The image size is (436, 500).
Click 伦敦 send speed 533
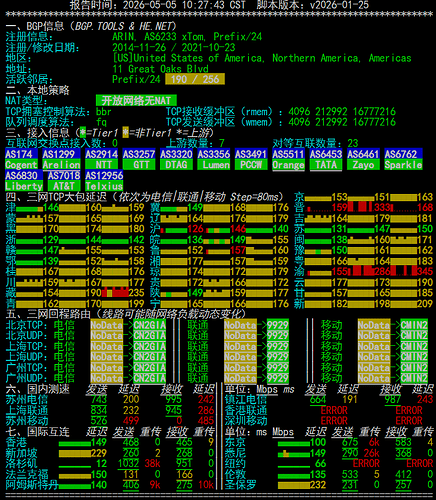point(350,474)
